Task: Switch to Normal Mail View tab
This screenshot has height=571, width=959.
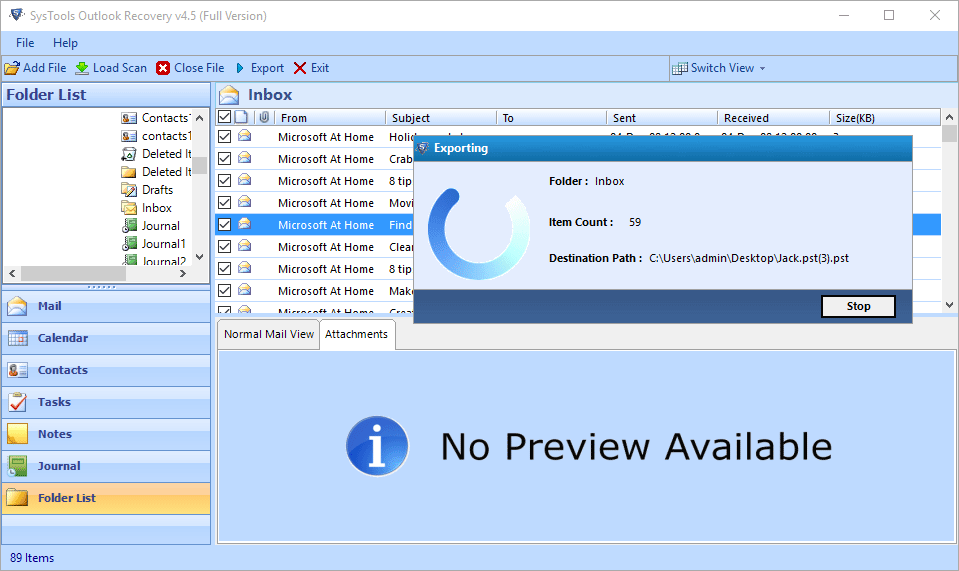Action: (268, 334)
